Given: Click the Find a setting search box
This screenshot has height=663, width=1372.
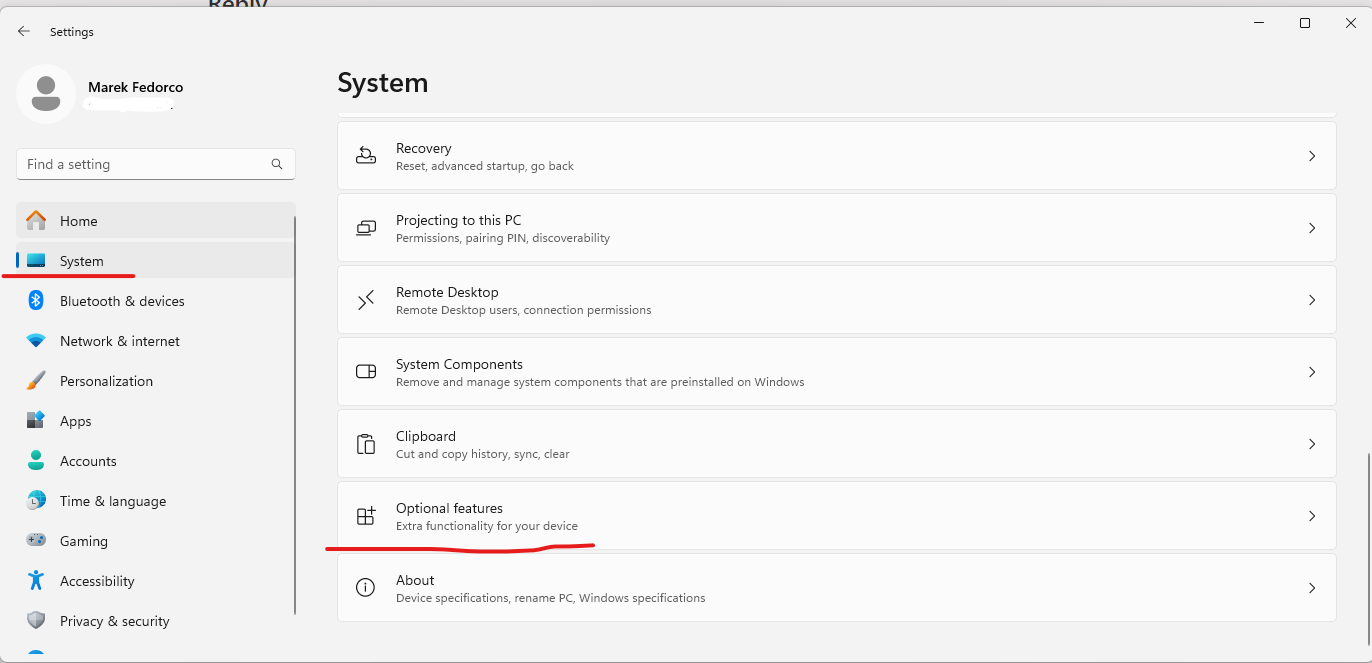Looking at the screenshot, I should coord(156,164).
